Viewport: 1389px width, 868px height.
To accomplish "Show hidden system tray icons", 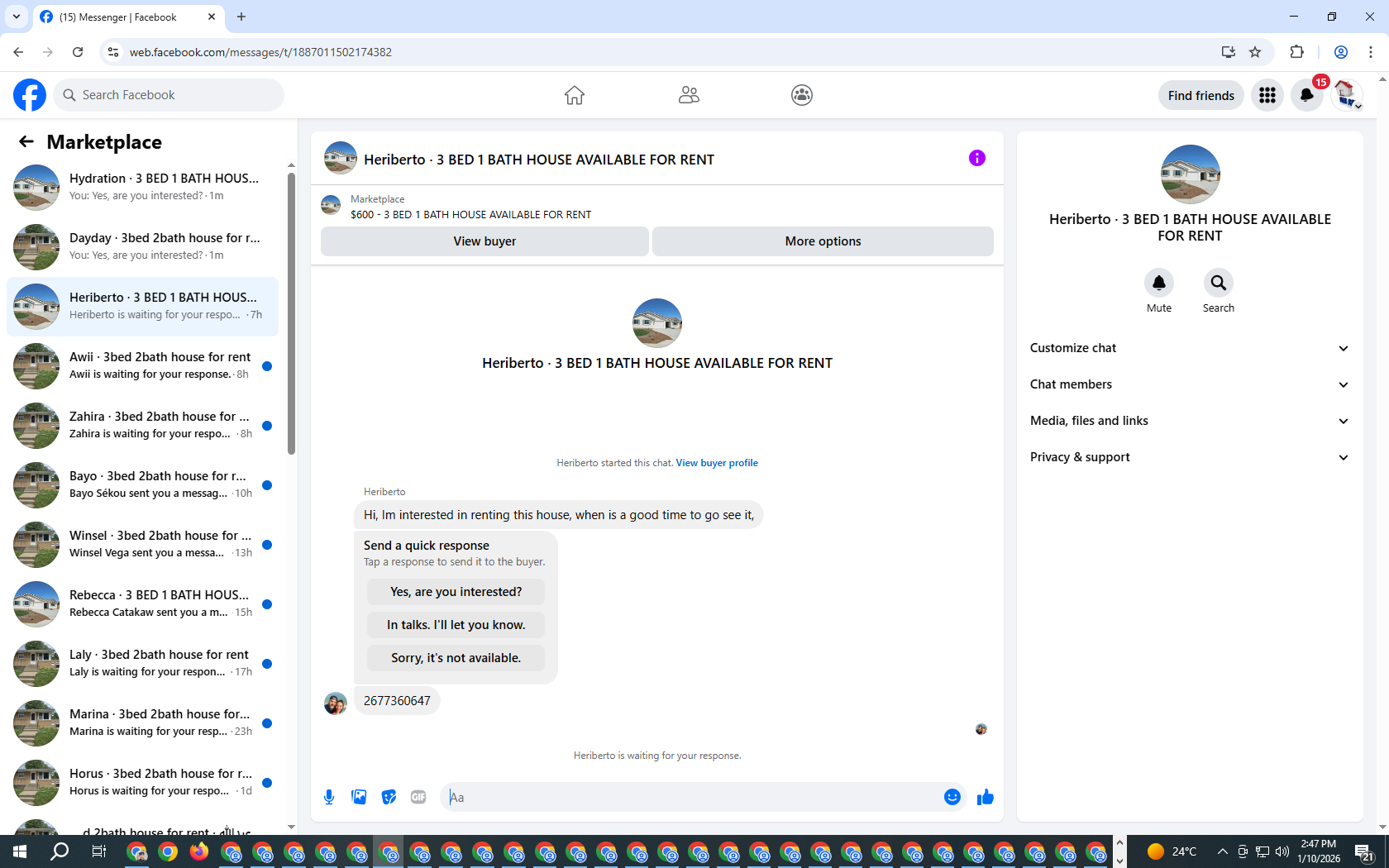I will (x=1222, y=851).
